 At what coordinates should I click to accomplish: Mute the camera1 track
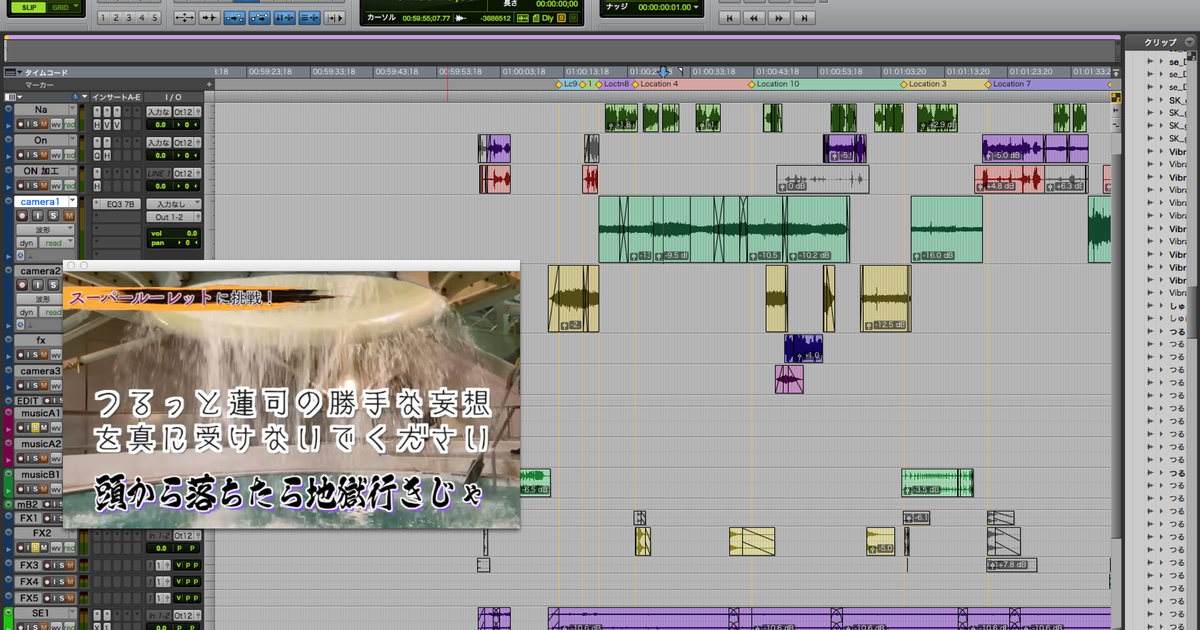[x=70, y=216]
